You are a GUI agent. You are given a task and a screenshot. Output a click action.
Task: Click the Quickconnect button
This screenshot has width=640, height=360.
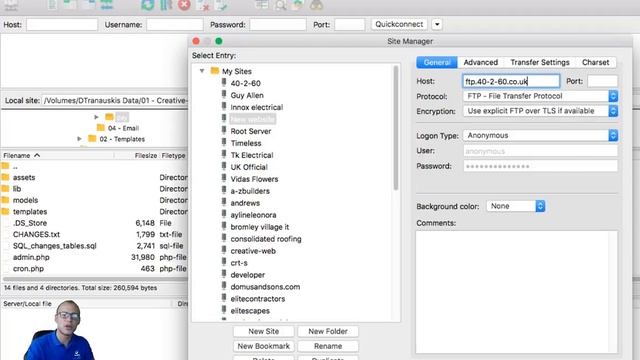(x=399, y=24)
